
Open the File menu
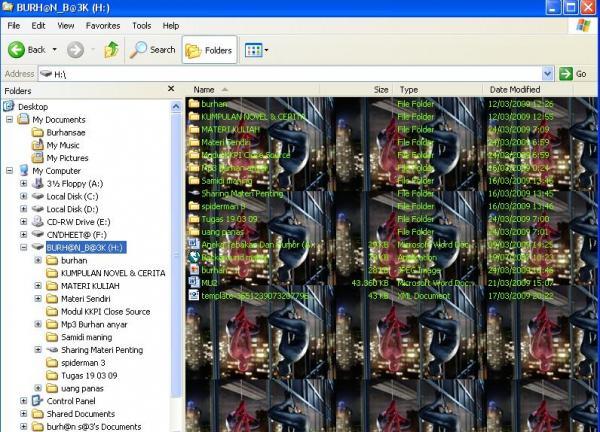click(14, 26)
